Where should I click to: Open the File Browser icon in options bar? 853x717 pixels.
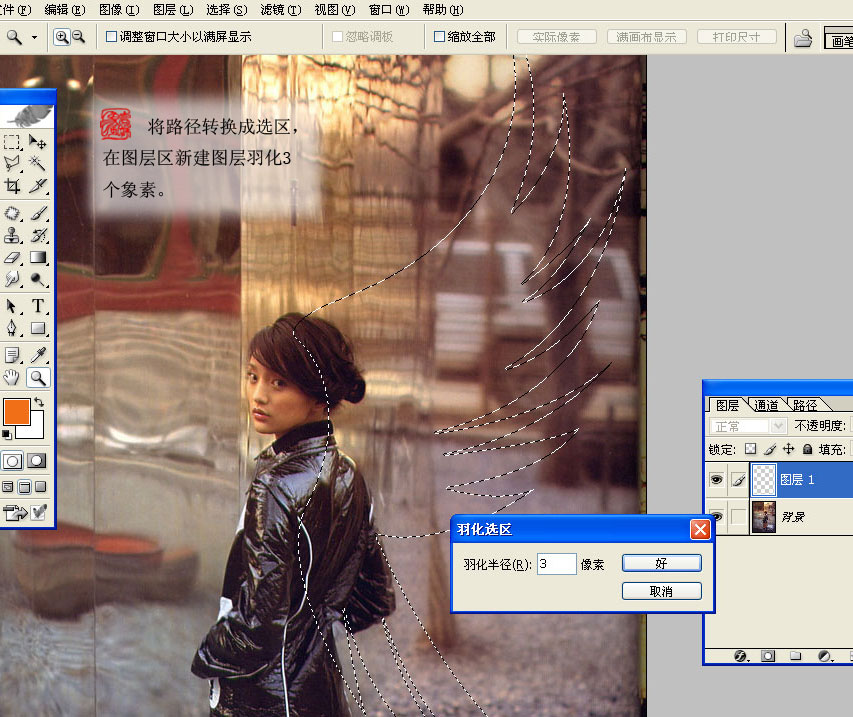(x=803, y=38)
